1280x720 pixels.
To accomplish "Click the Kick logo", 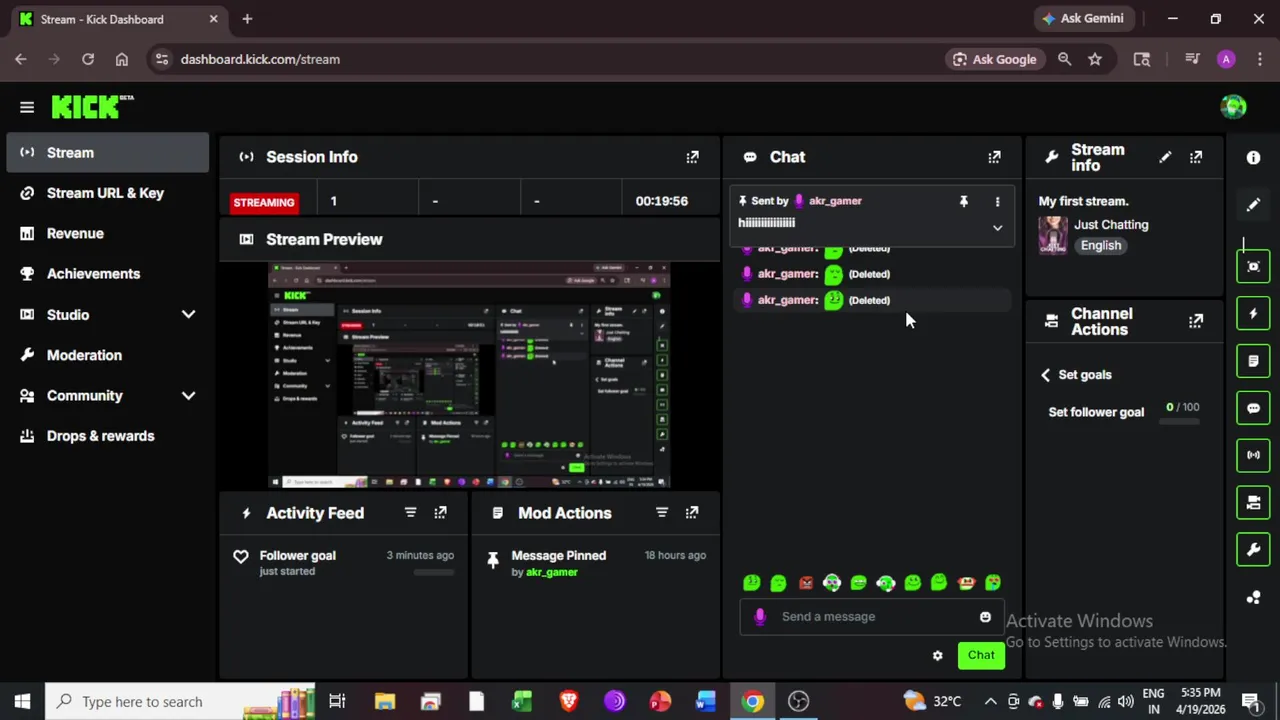I will pyautogui.click(x=92, y=106).
